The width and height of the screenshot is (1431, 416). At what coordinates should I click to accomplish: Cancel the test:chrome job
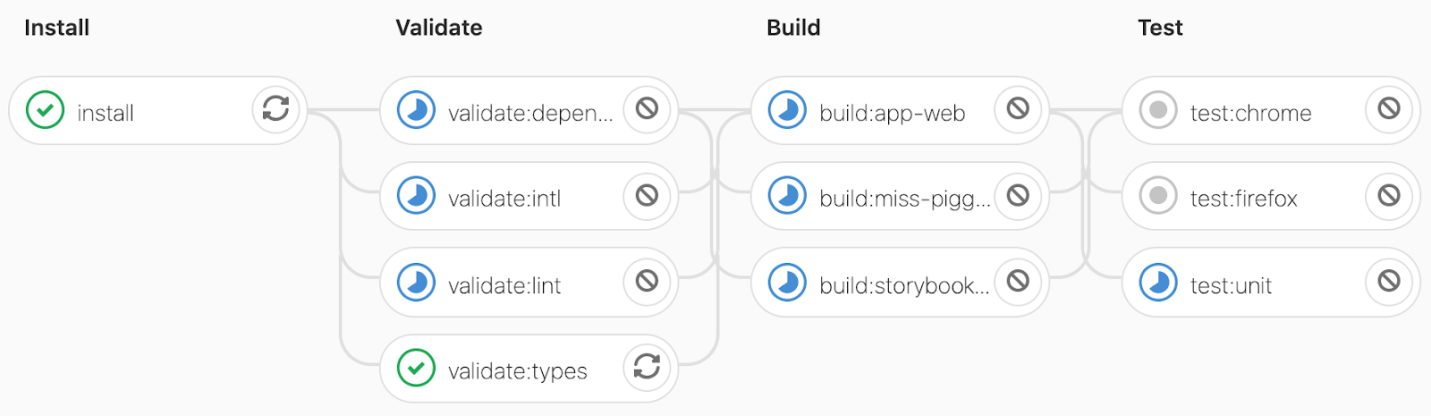(x=1389, y=109)
